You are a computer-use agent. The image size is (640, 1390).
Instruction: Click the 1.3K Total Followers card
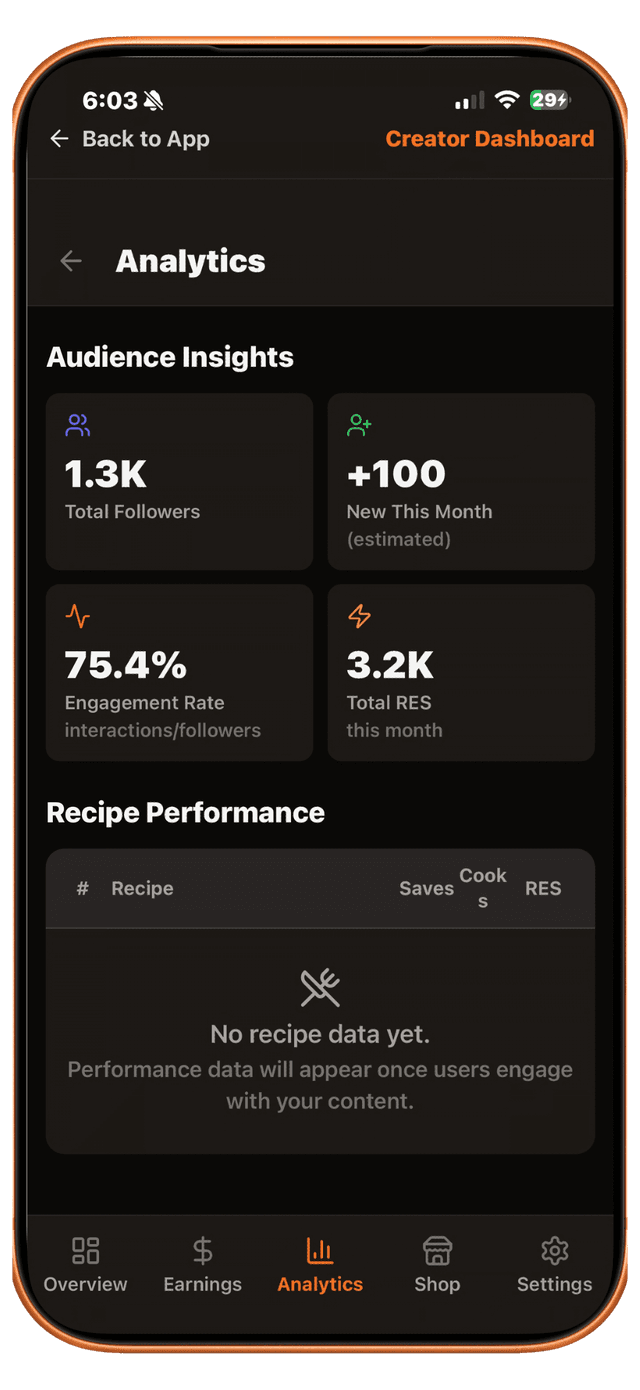point(179,481)
